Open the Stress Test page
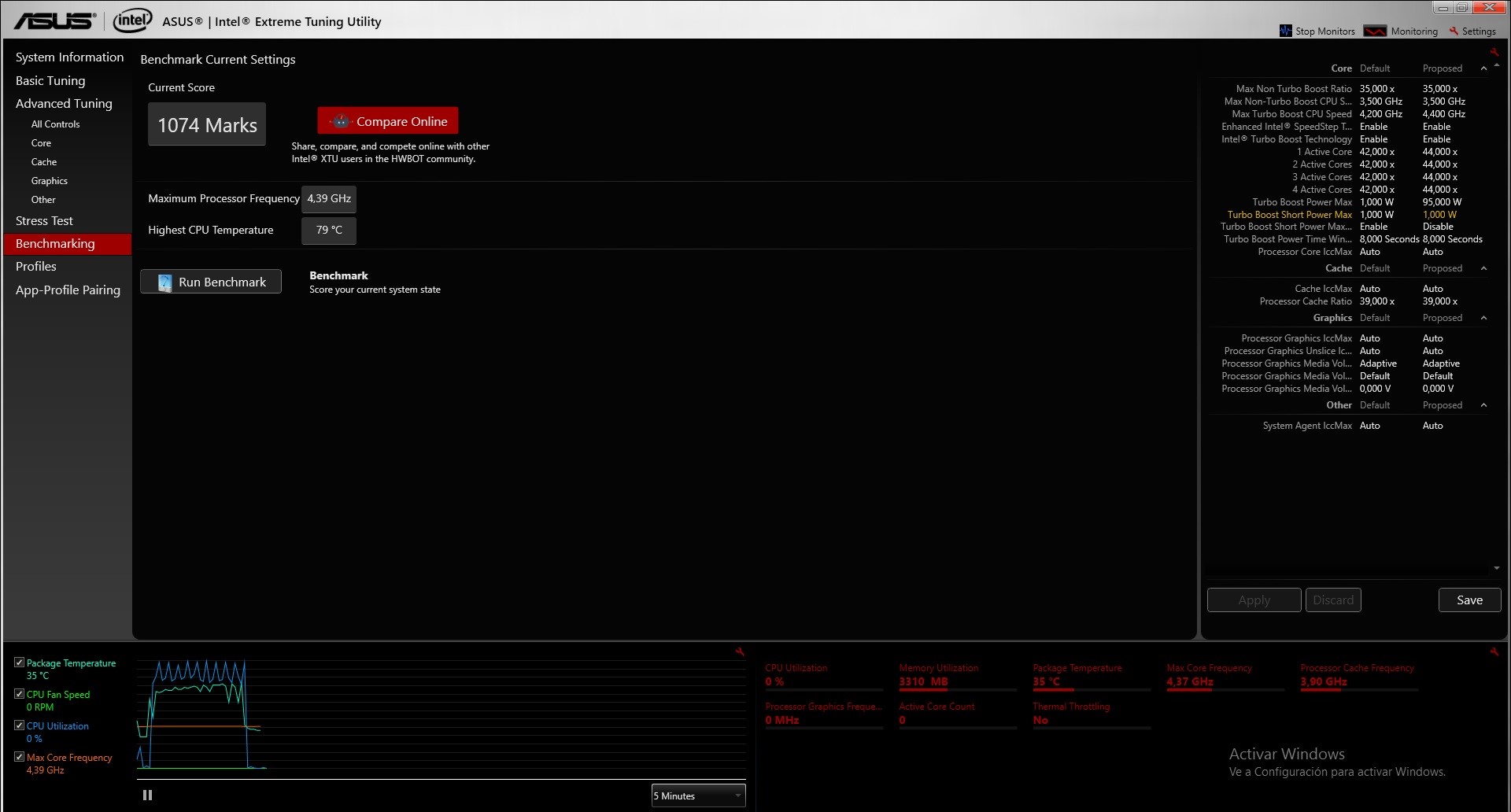The image size is (1511, 812). tap(44, 221)
